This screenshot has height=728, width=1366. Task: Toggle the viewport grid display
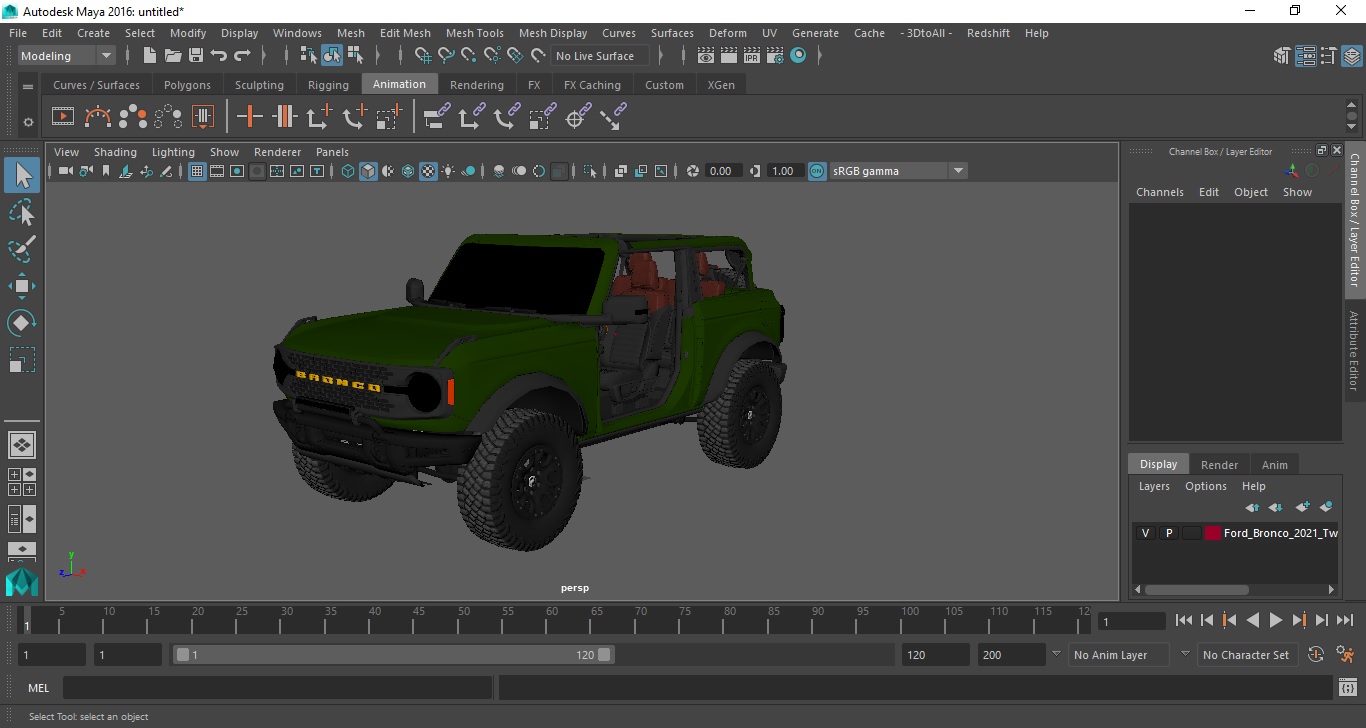click(x=197, y=171)
